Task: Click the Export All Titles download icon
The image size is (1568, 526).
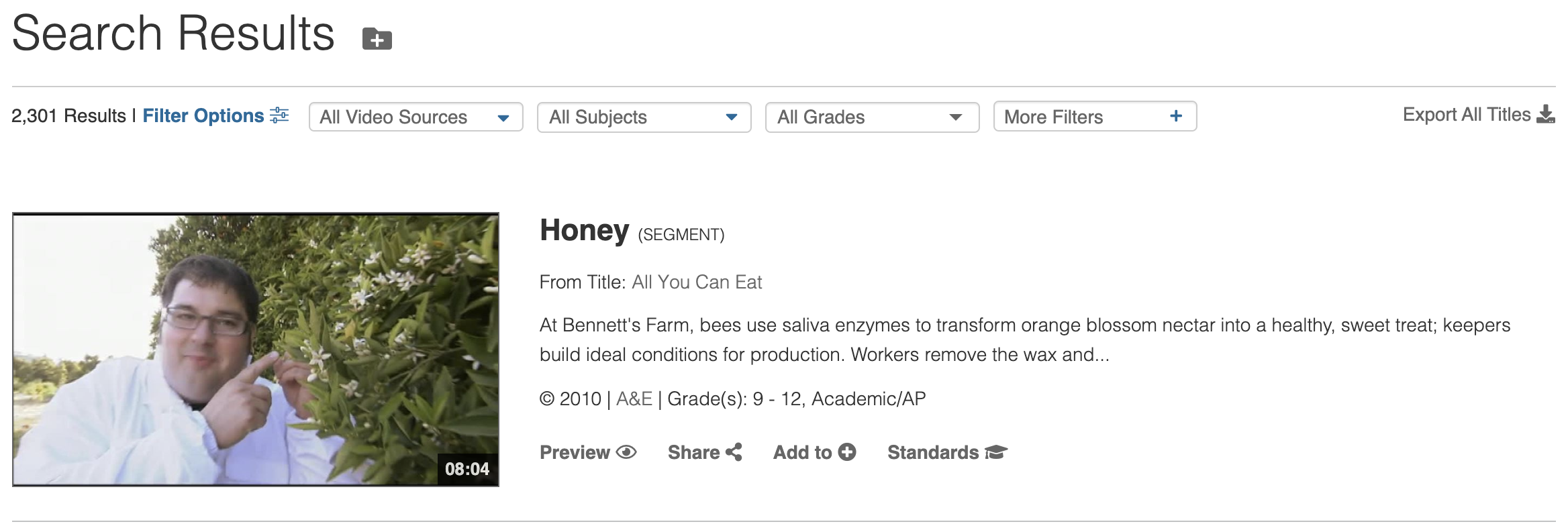Action: (x=1545, y=115)
